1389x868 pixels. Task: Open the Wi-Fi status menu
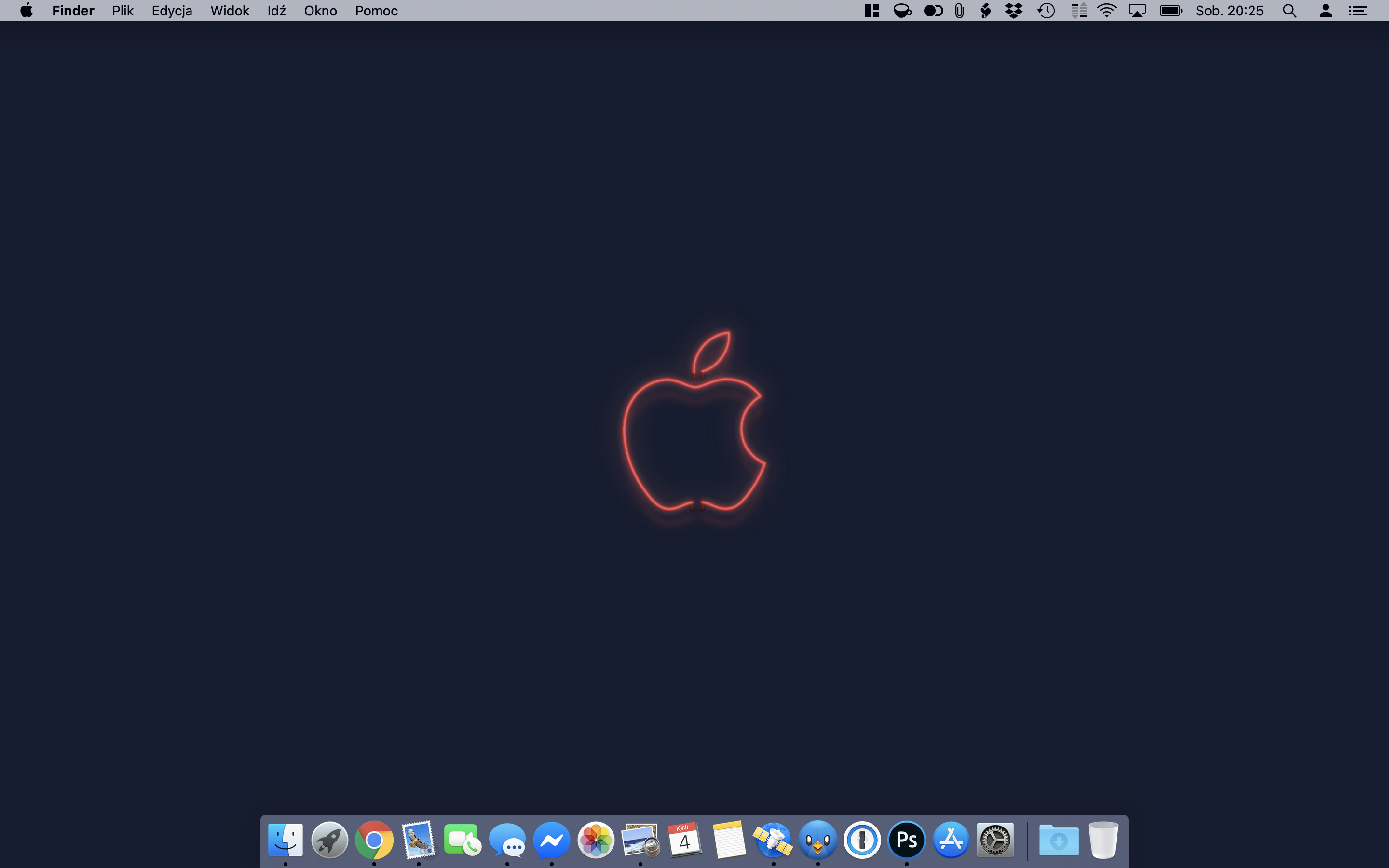pos(1106,10)
